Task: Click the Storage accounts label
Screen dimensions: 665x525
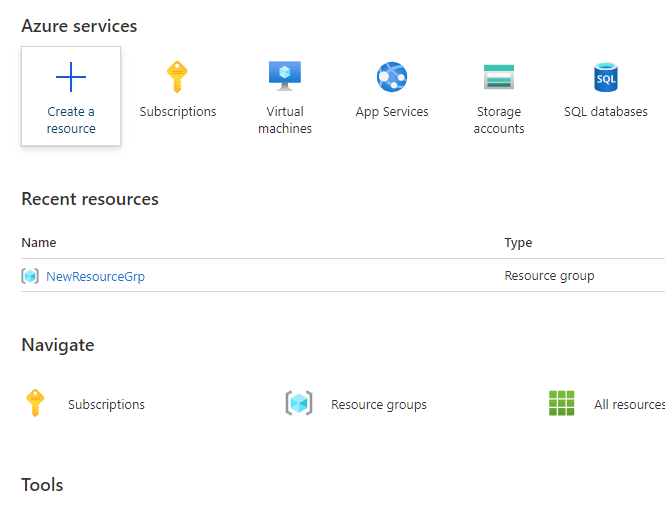Action: pyautogui.click(x=499, y=120)
